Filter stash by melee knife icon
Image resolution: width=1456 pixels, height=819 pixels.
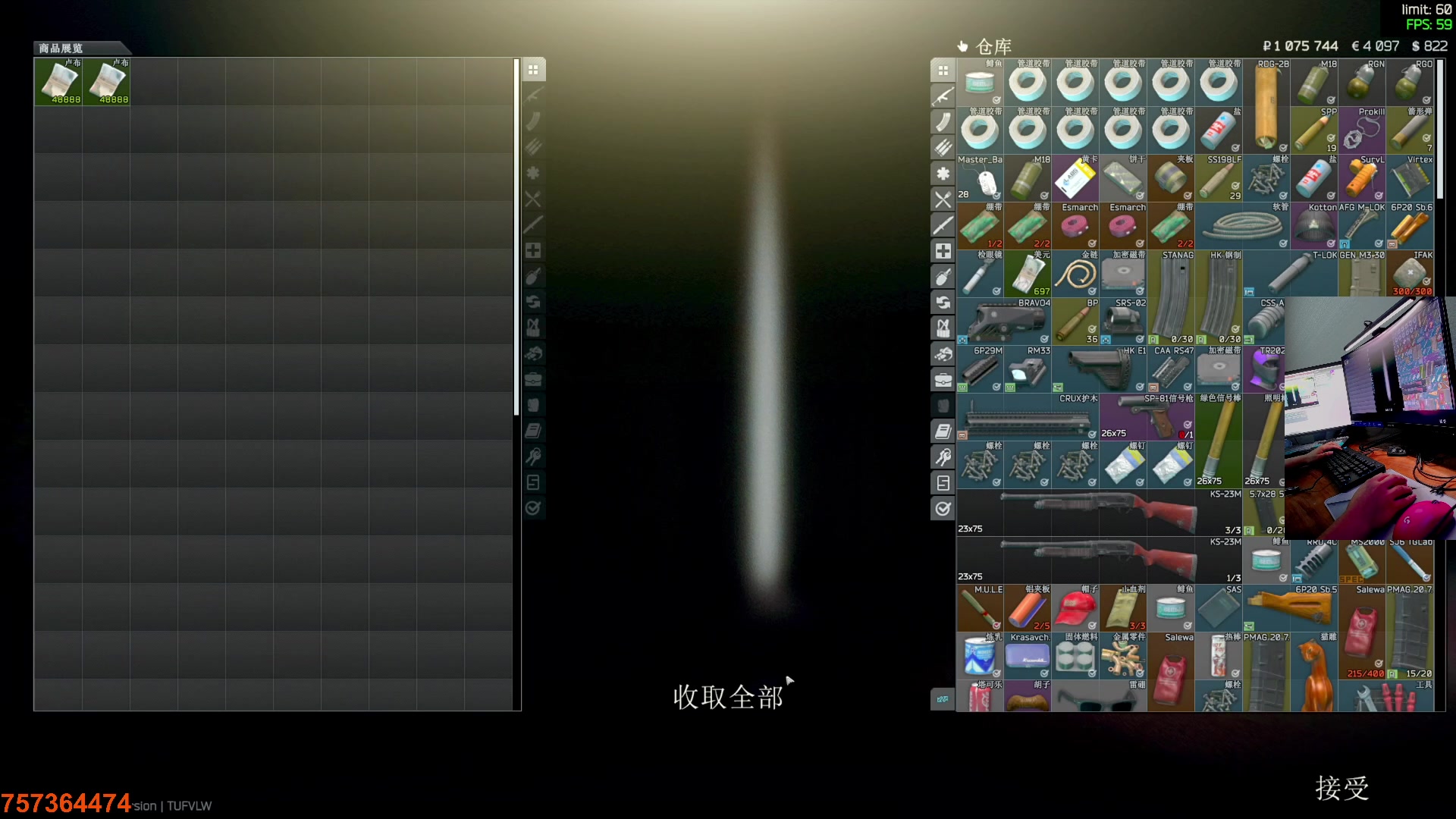[943, 225]
